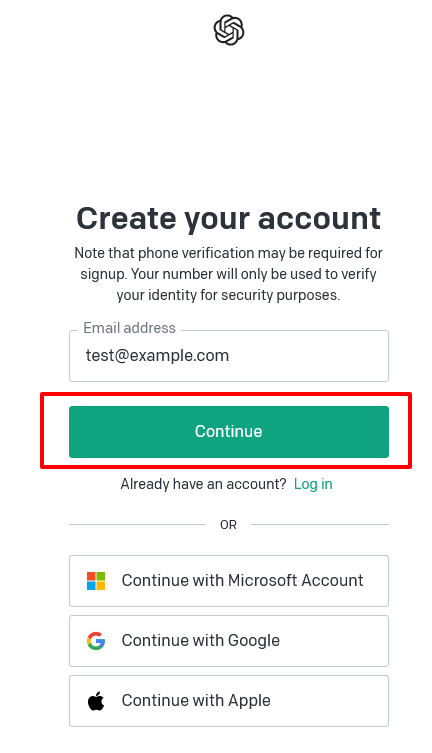The width and height of the screenshot is (432, 753).
Task: Click the Create your account heading
Action: [x=228, y=219]
